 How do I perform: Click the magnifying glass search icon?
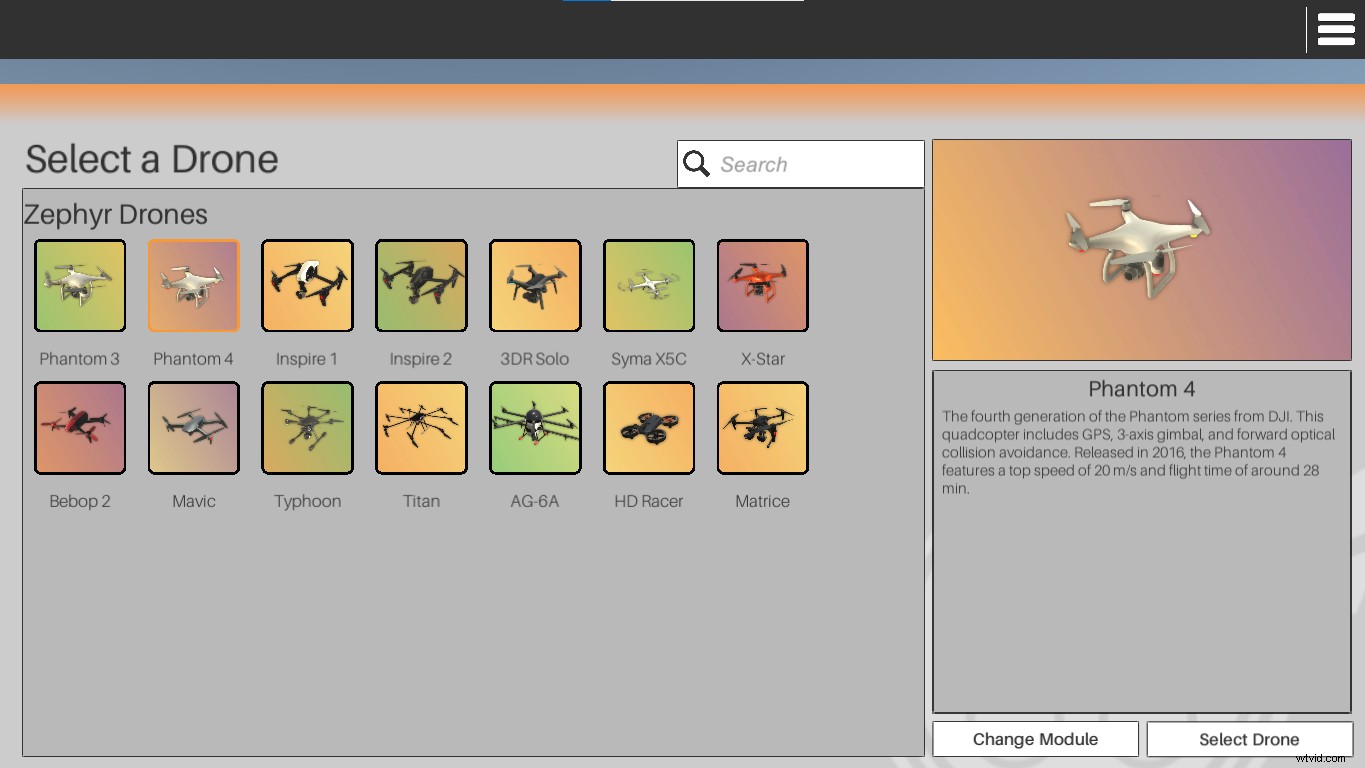point(697,163)
